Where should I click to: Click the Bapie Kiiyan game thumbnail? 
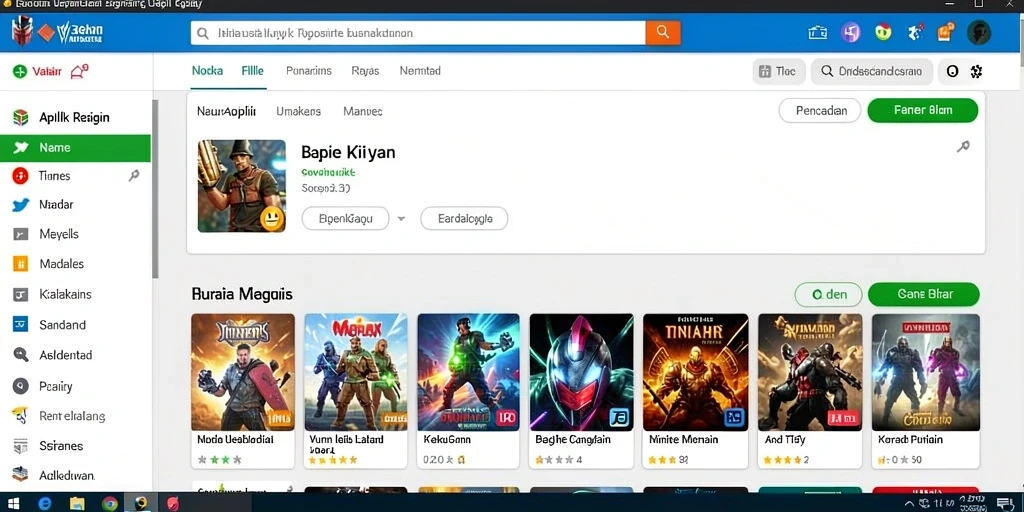tap(242, 185)
